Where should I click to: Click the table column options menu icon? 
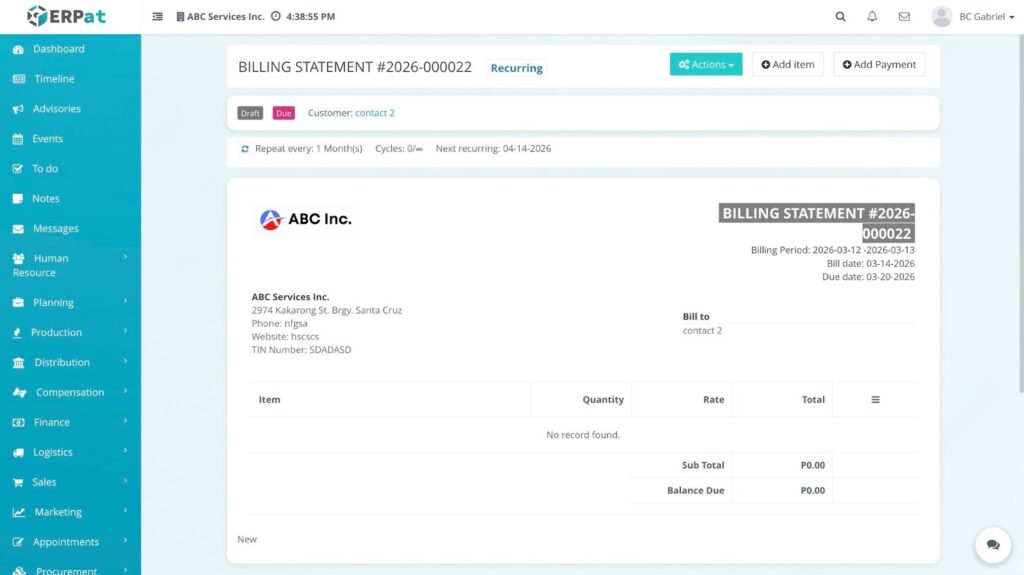875,399
